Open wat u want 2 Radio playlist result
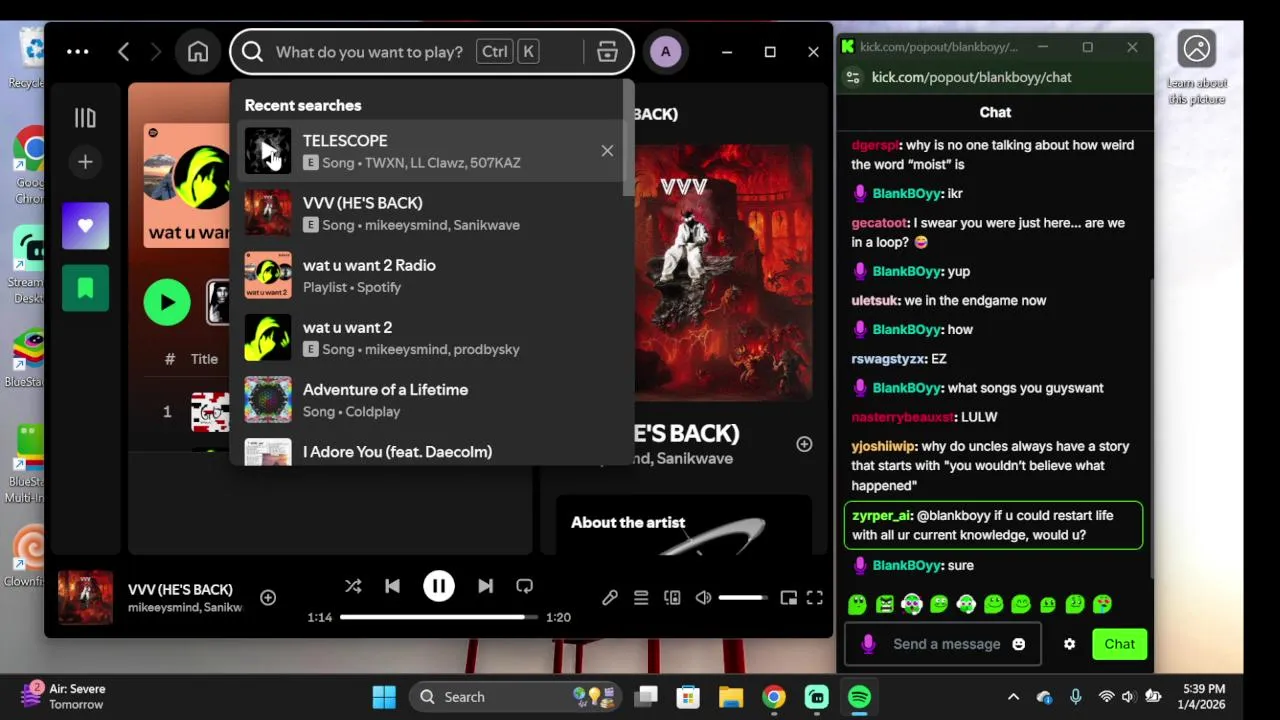This screenshot has width=1280, height=720. tap(430, 275)
